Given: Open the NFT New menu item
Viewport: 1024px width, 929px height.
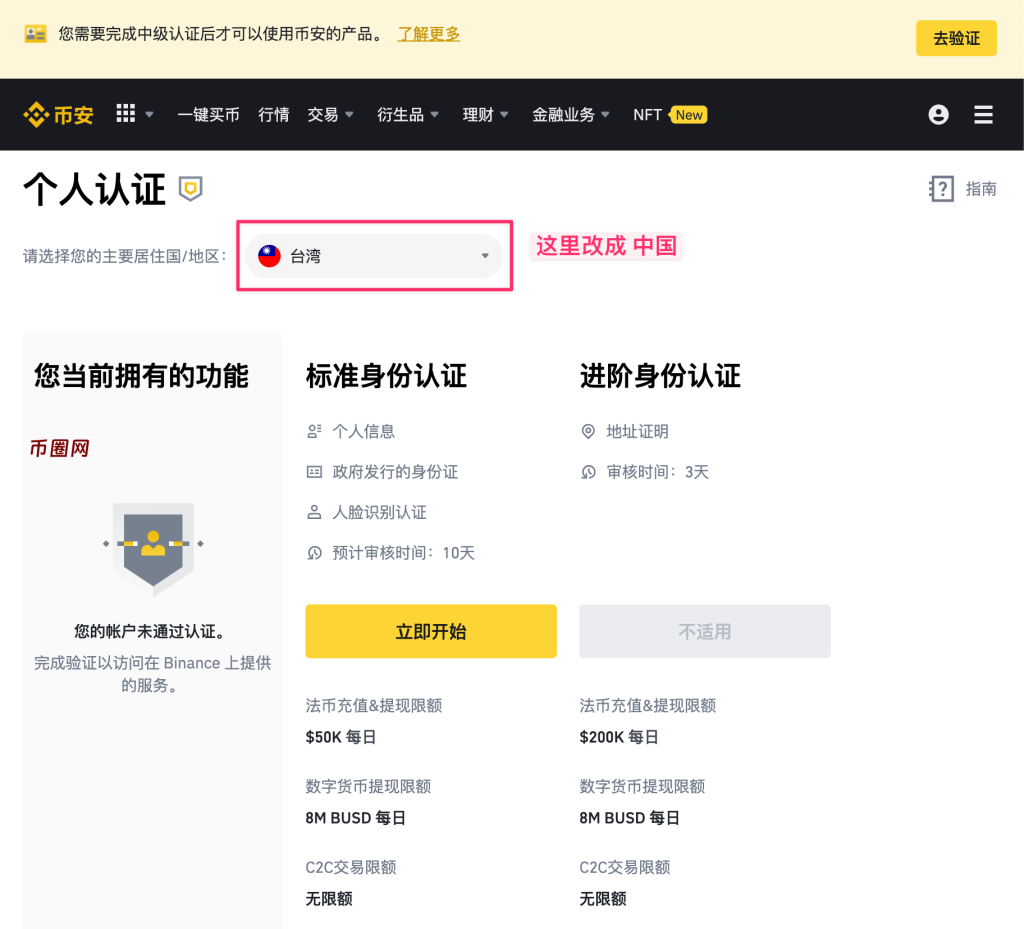Looking at the screenshot, I should pyautogui.click(x=669, y=115).
